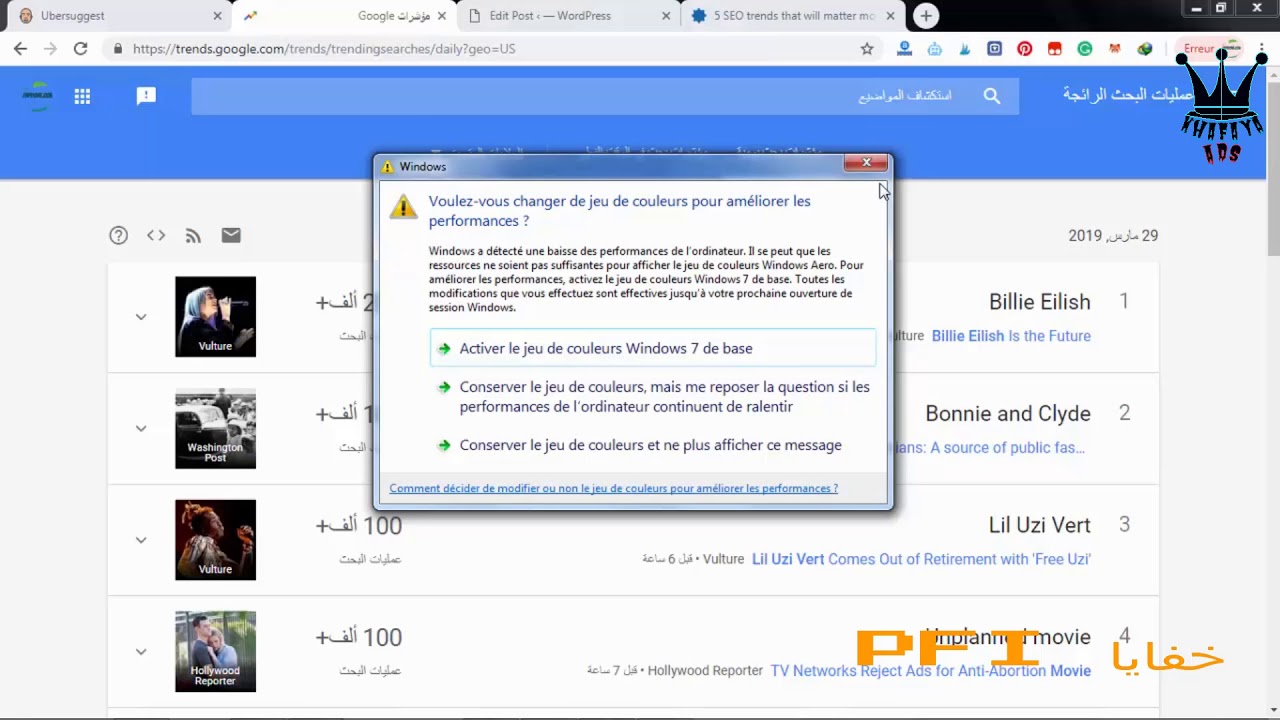Open the Lil Uzi Vert Free Uzi article
The image size is (1280, 720).
pyautogui.click(x=921, y=559)
